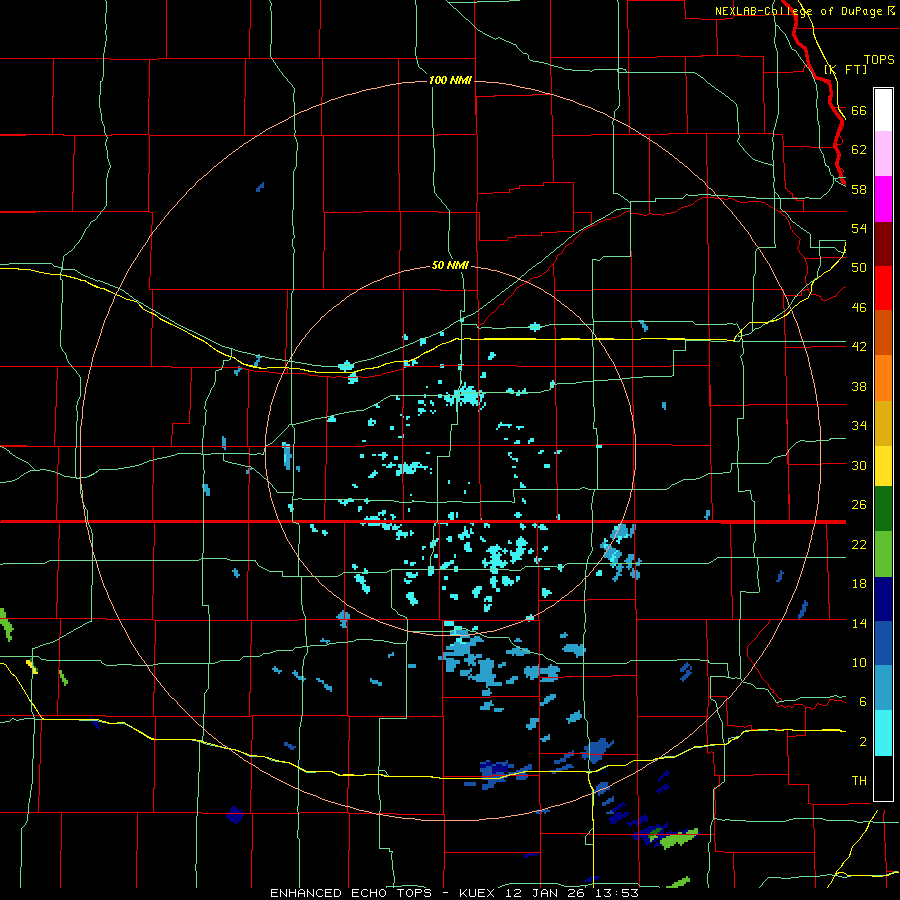Click the '42' legend value
Screen dimensions: 900x900
point(859,347)
